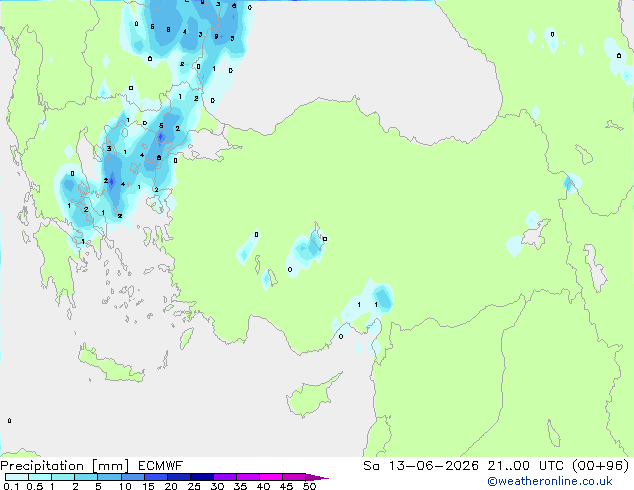The width and height of the screenshot is (634, 490).
Task: Select the '[mm]' unit label
Action: coord(110,466)
